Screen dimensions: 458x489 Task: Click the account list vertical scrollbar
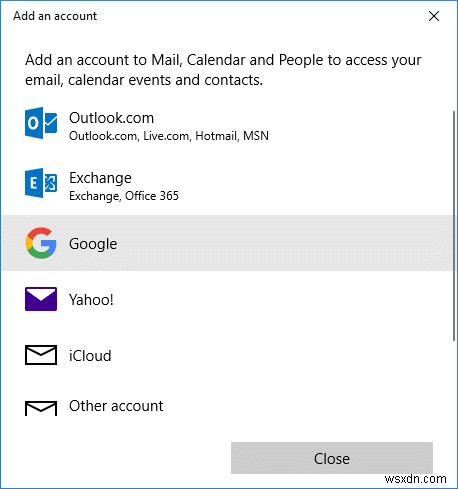454,226
